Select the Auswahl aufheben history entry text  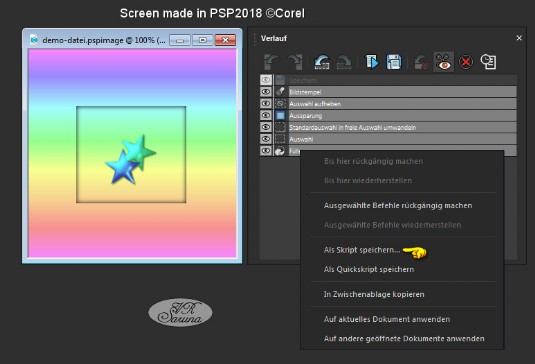(315, 104)
